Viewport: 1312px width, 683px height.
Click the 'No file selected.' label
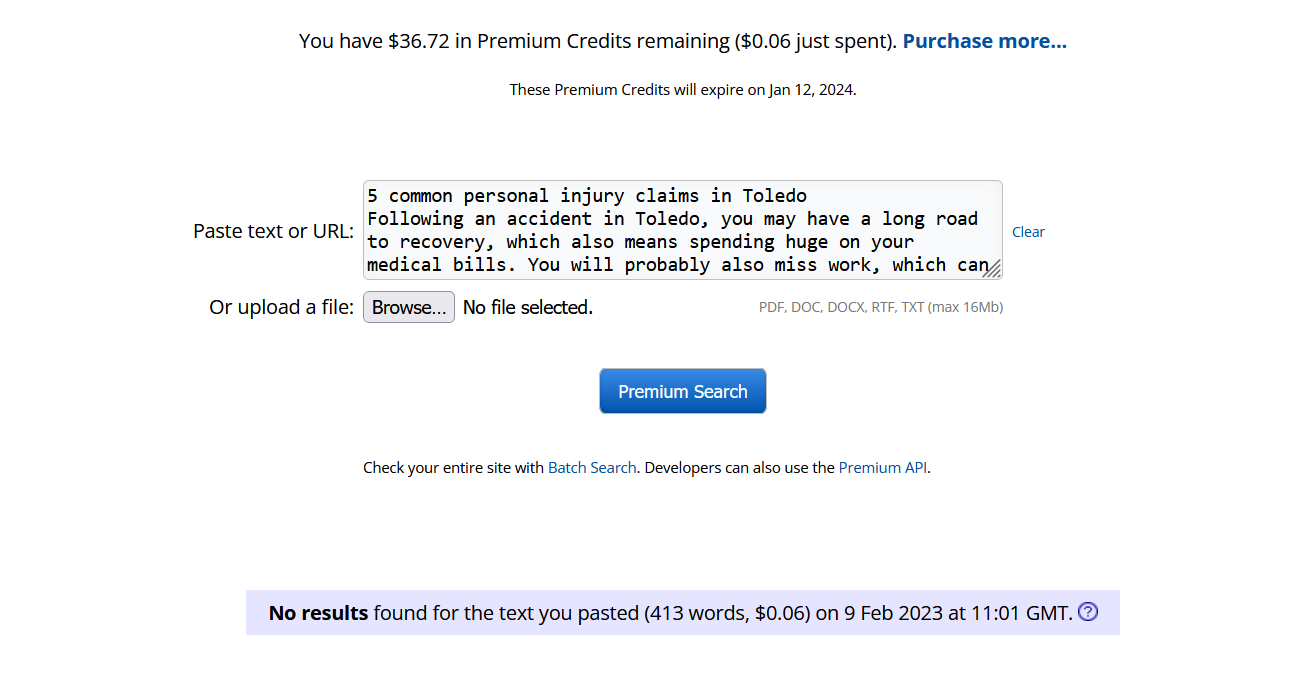pos(528,307)
